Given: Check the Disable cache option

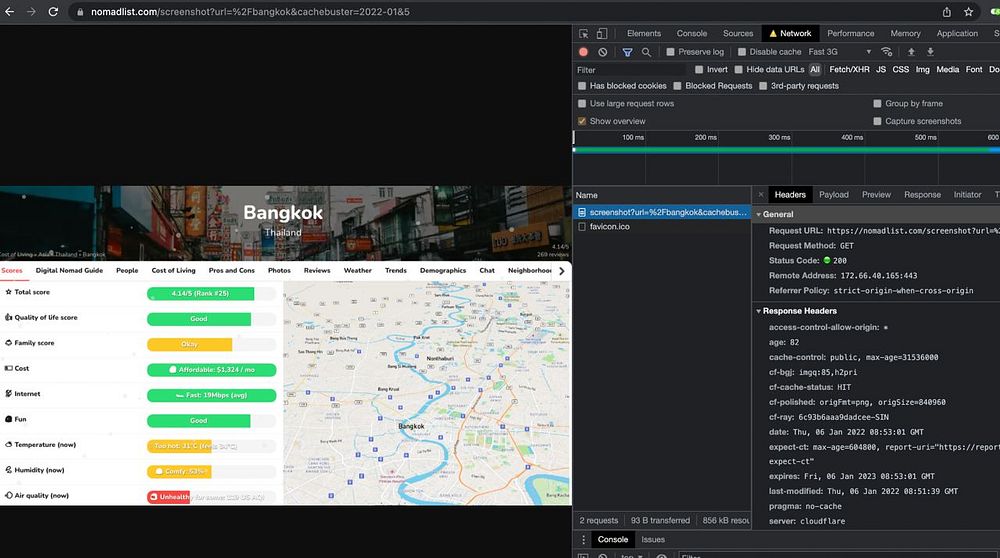Looking at the screenshot, I should [x=742, y=52].
